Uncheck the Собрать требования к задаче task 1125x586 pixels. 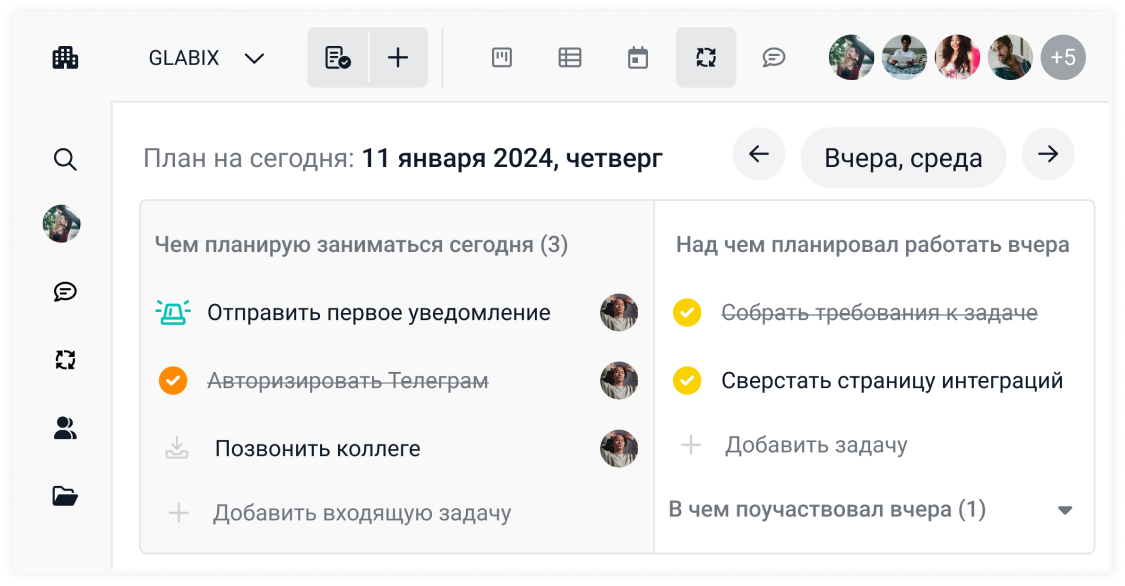[x=687, y=313]
